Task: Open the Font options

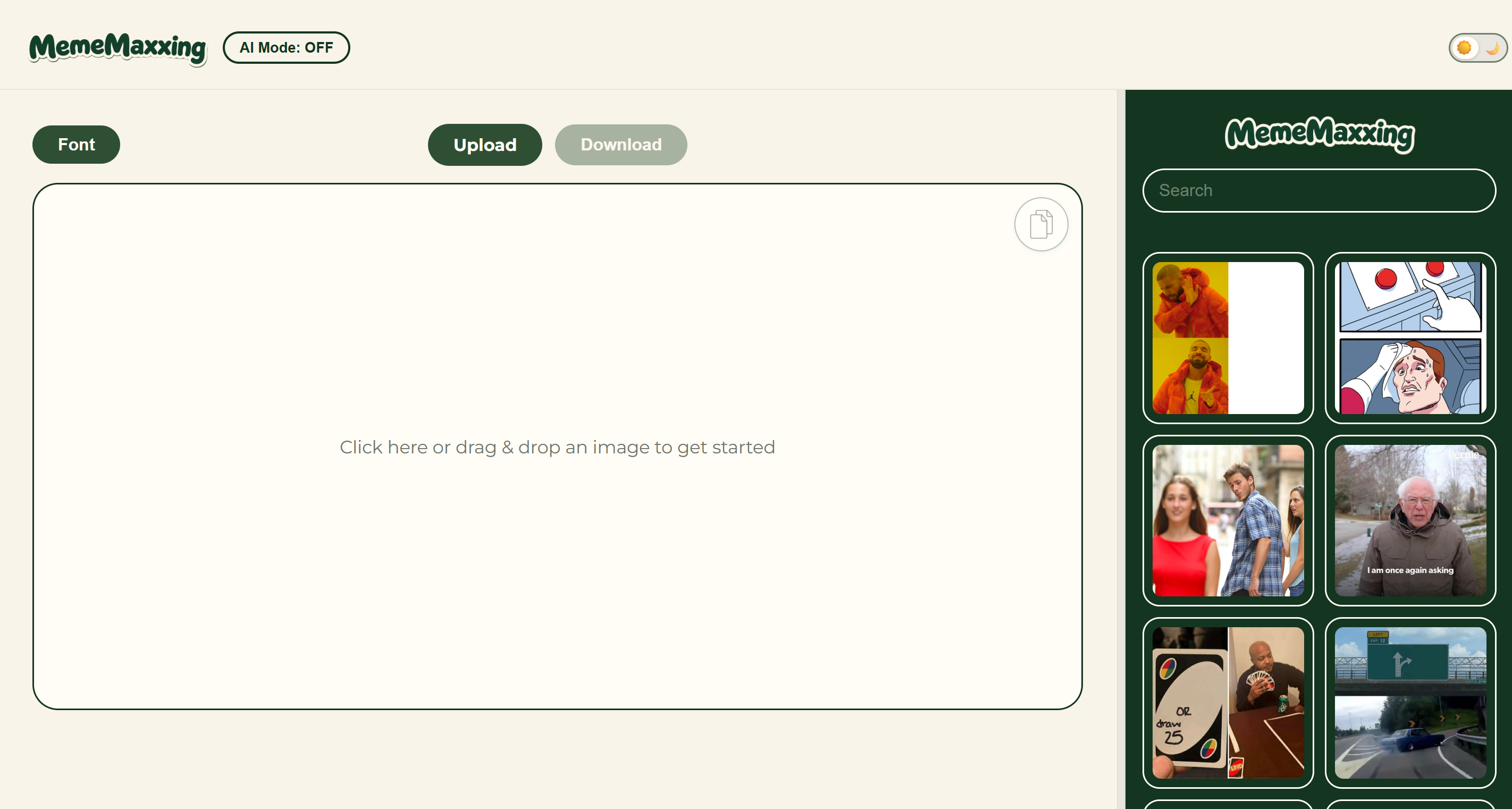Action: pos(77,145)
